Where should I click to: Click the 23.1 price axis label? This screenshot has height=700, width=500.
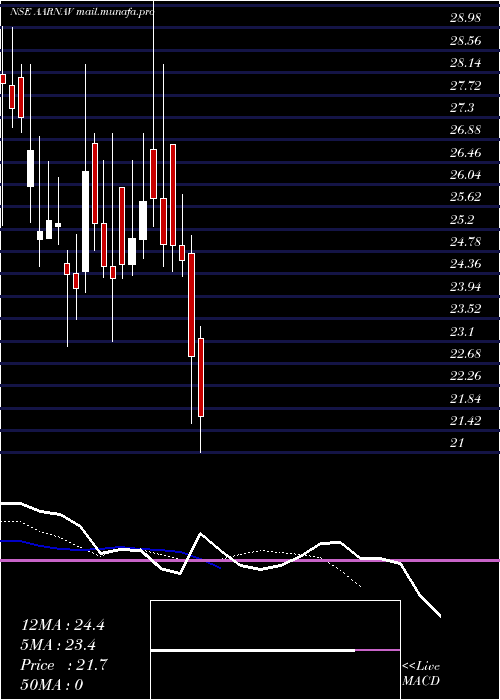pyautogui.click(x=462, y=331)
